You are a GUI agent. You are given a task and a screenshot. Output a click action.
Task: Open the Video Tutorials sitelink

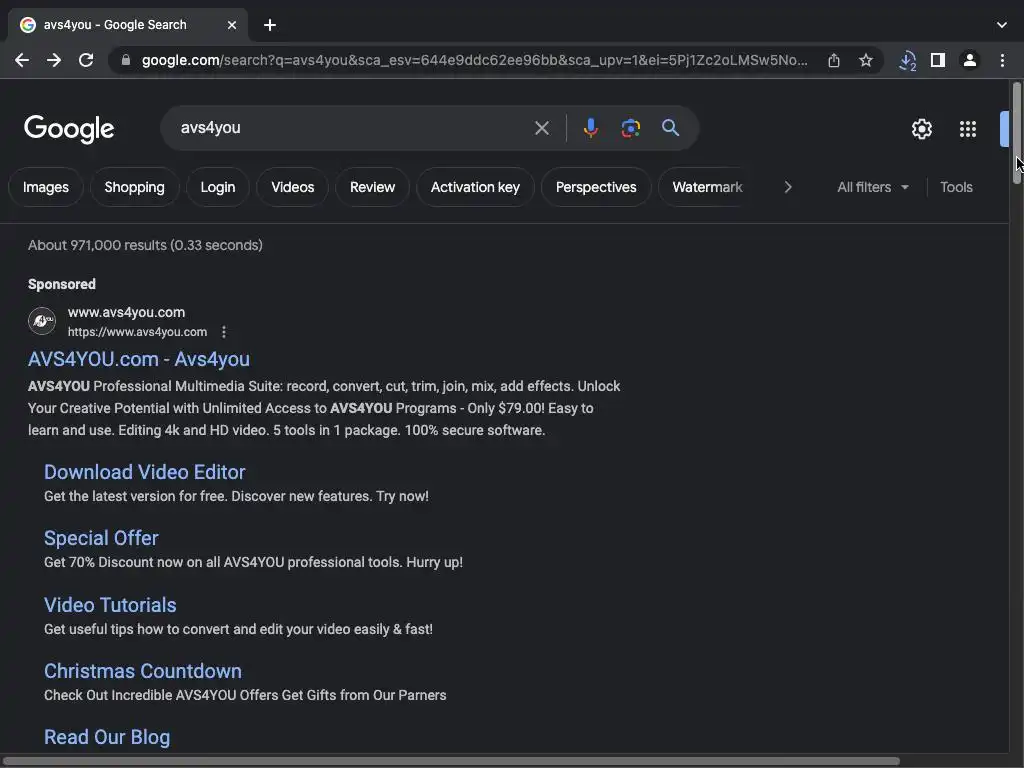coord(110,605)
